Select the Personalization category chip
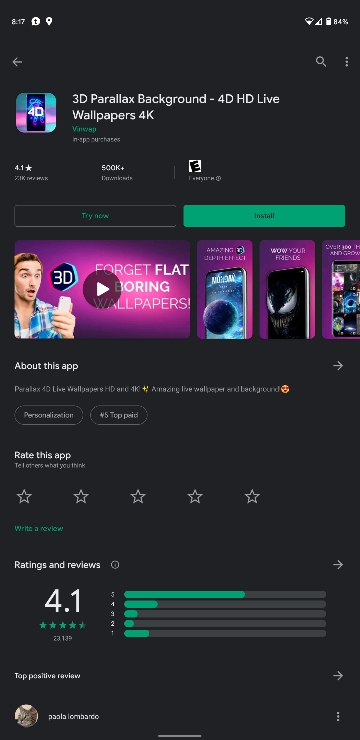The image size is (360, 740). click(x=49, y=415)
